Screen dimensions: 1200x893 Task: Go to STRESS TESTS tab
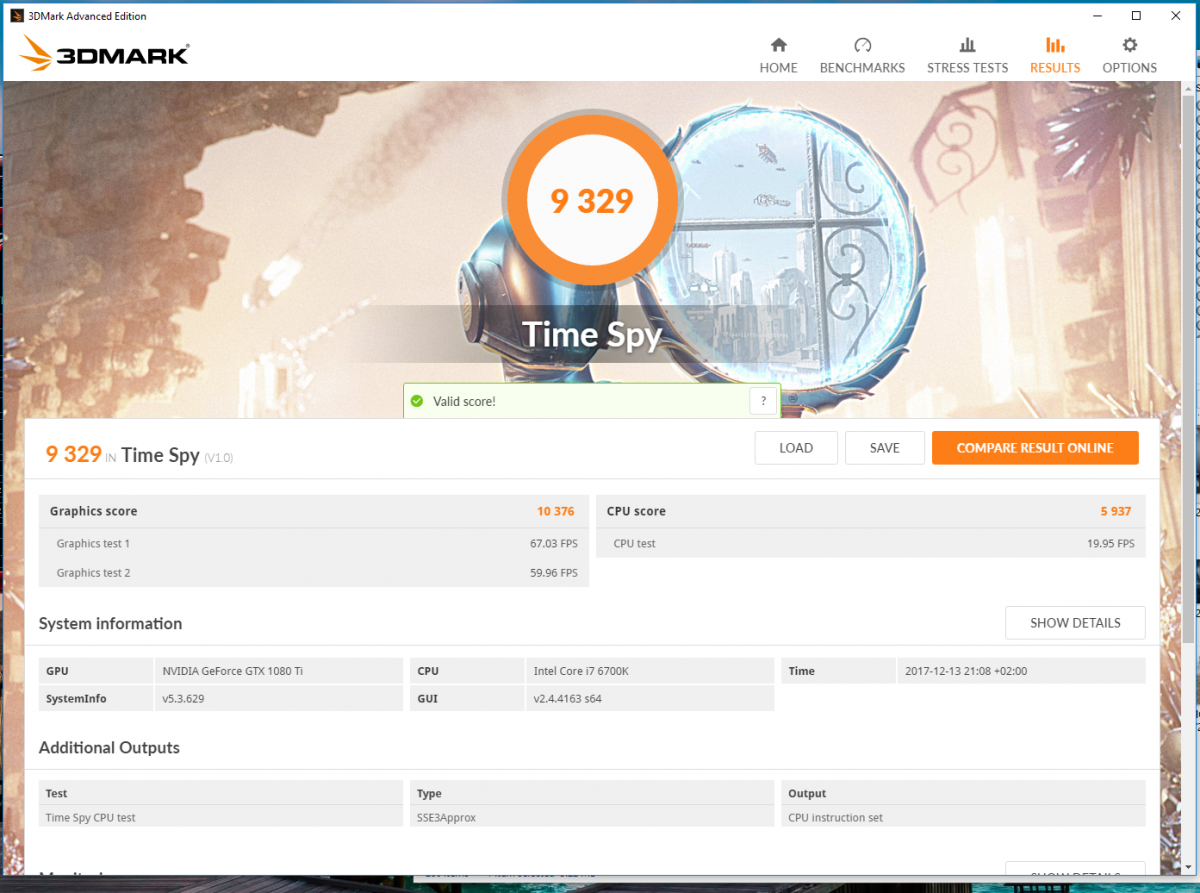(967, 55)
